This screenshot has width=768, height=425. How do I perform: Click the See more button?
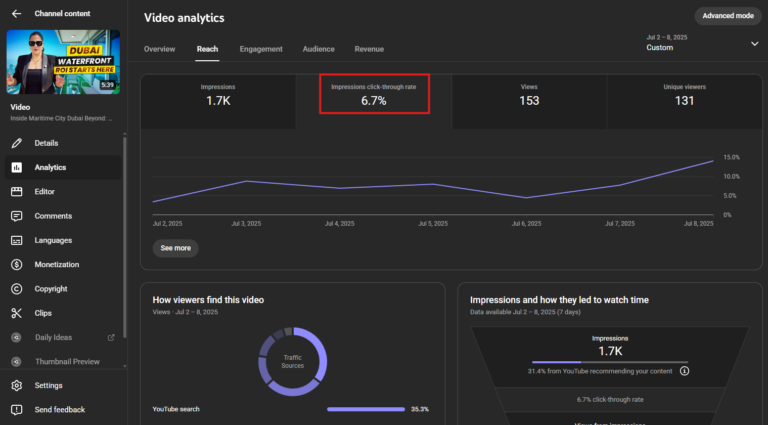coord(175,248)
